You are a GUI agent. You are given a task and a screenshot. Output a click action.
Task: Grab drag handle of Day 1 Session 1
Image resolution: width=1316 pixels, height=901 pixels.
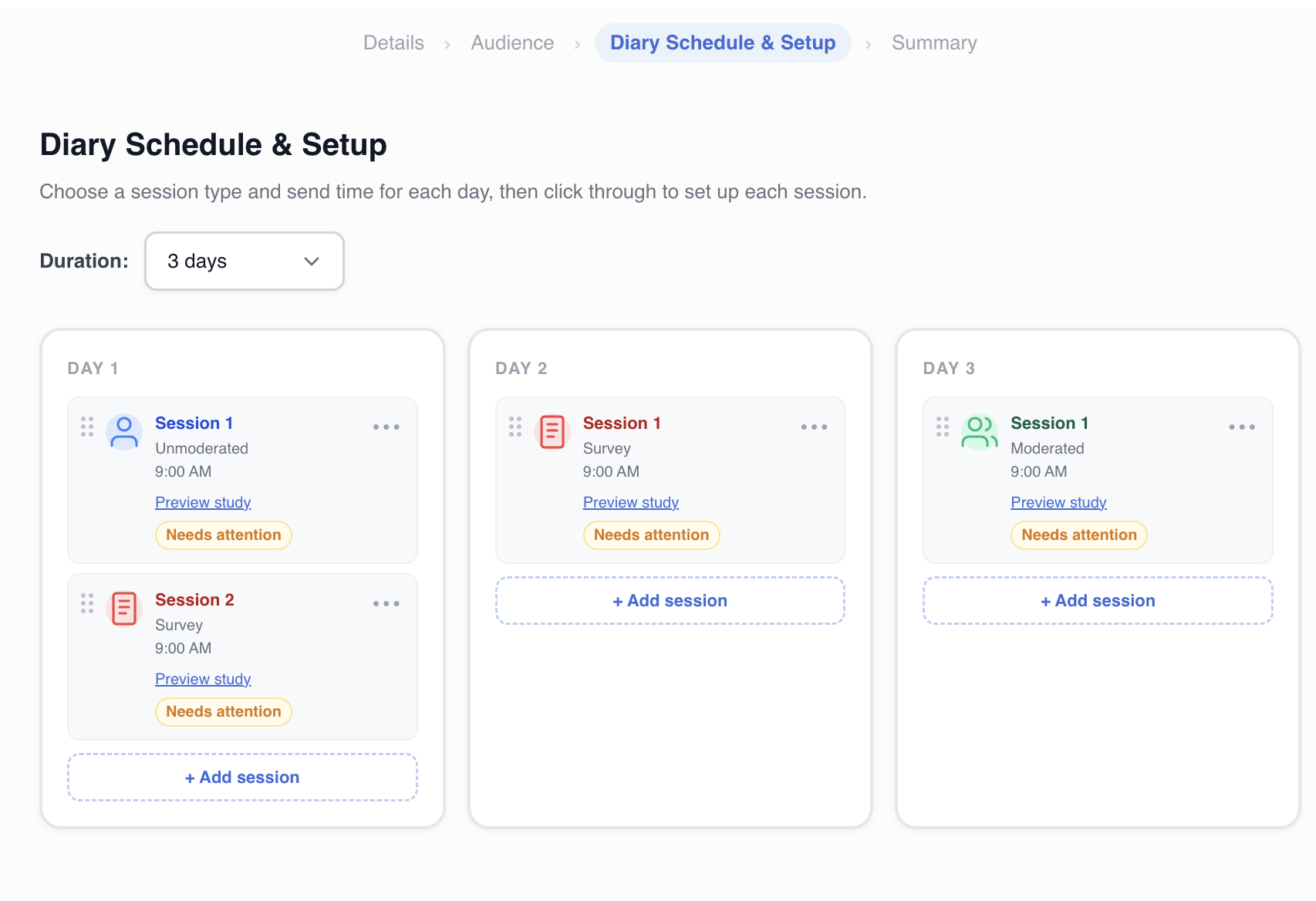click(x=87, y=427)
